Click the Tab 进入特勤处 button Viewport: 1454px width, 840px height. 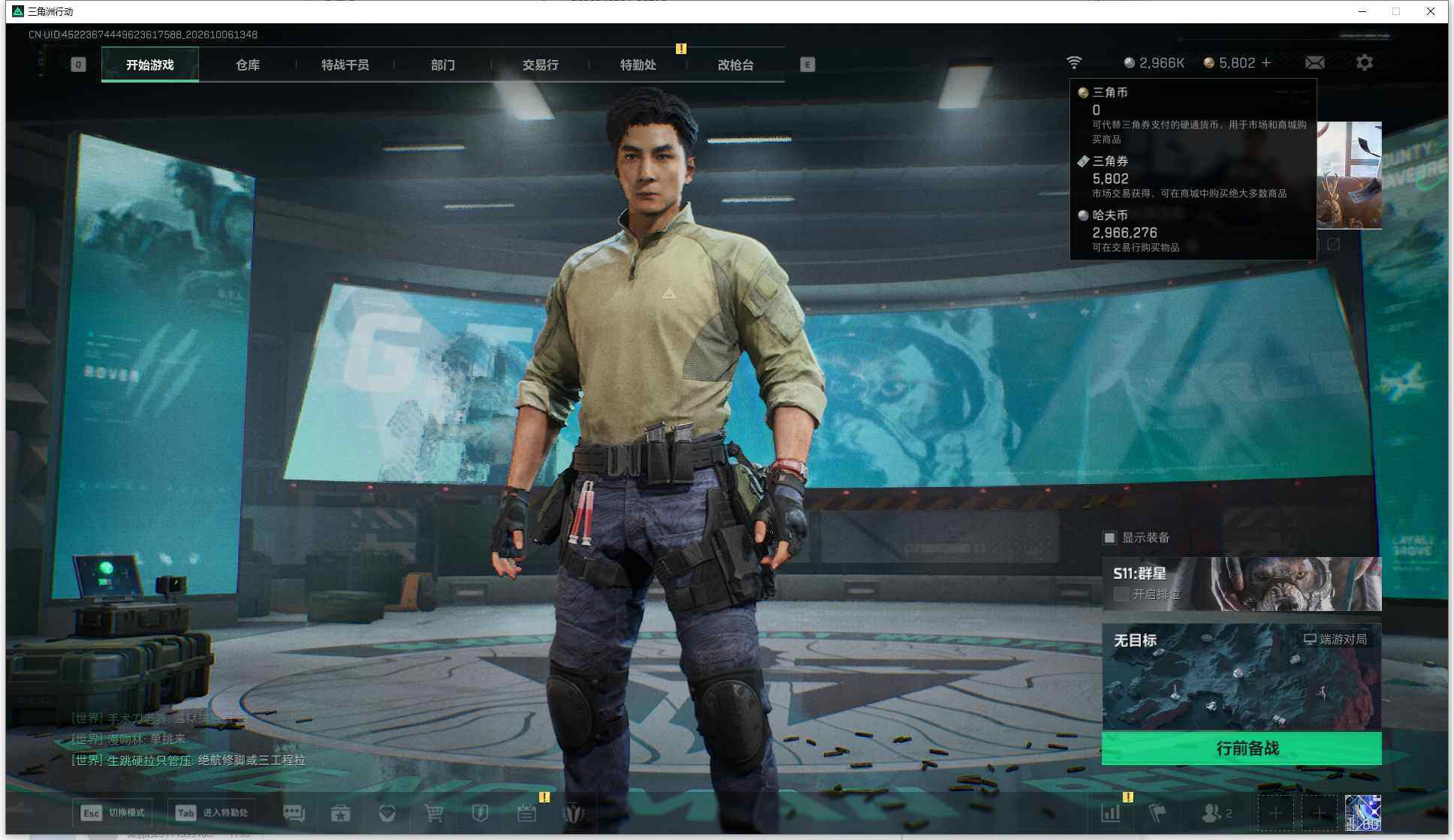point(211,813)
